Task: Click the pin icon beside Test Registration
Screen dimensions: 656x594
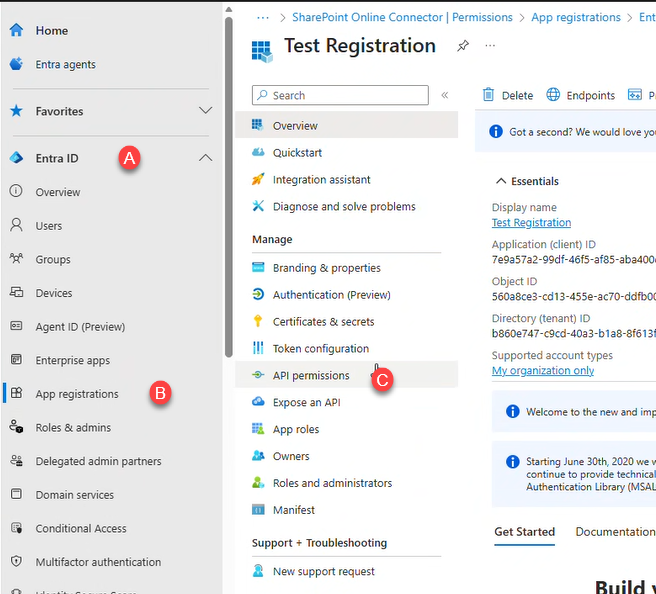Action: point(462,46)
